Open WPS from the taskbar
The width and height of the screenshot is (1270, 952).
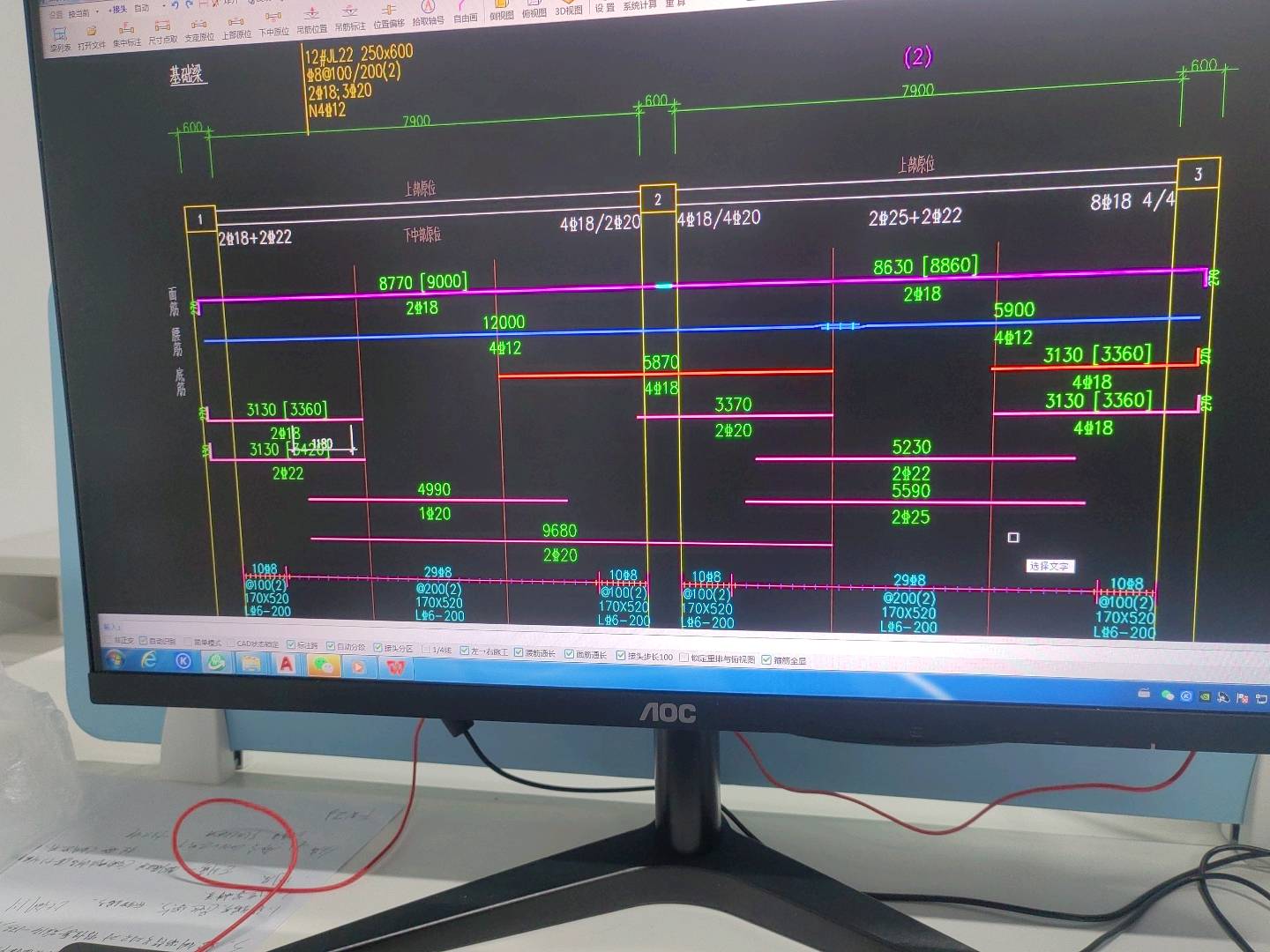click(394, 668)
